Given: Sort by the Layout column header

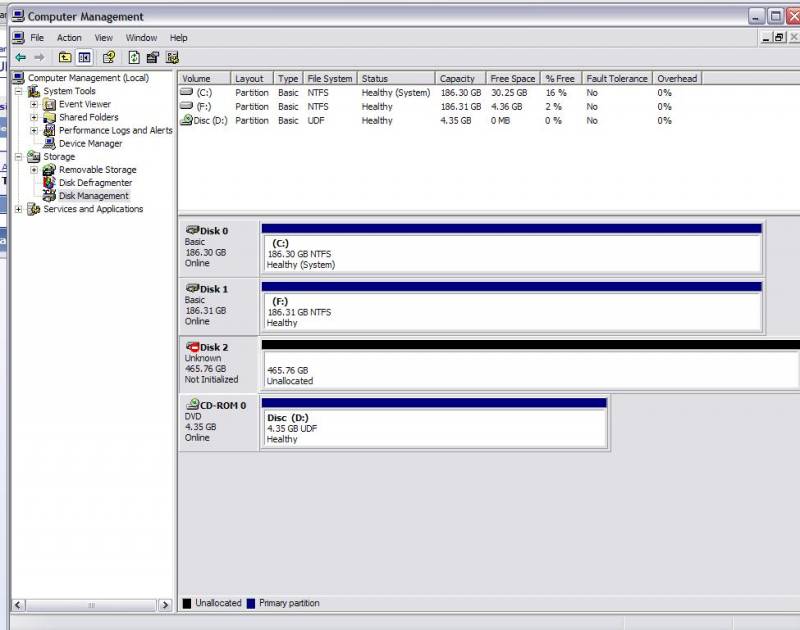Looking at the screenshot, I should [x=252, y=79].
